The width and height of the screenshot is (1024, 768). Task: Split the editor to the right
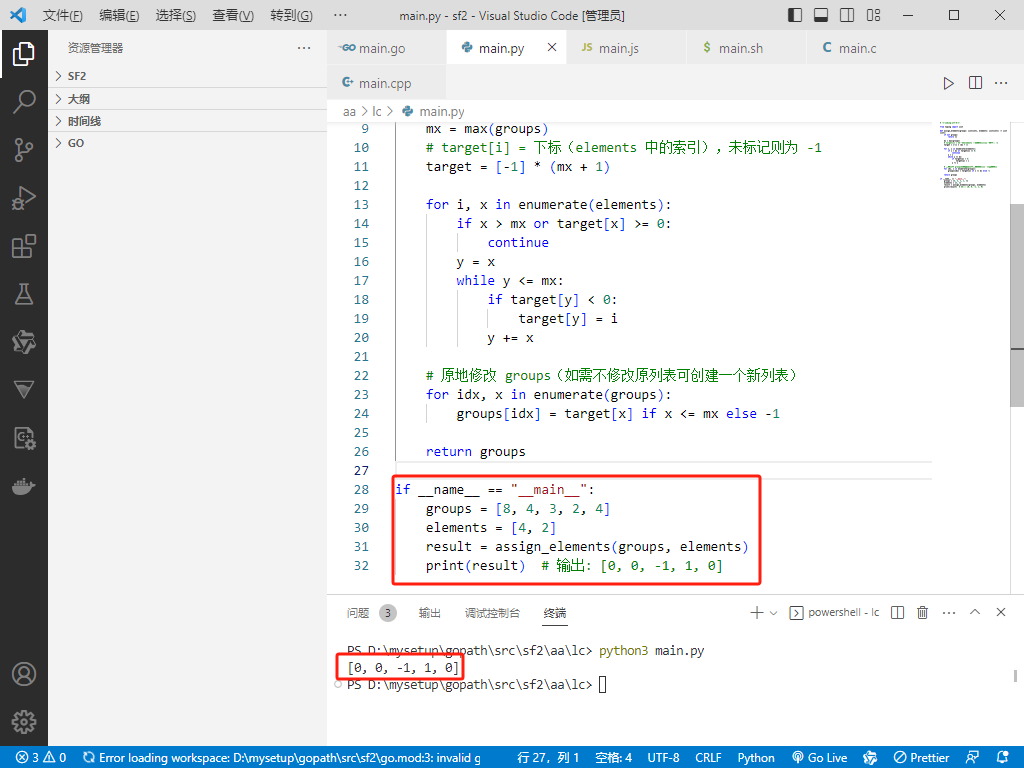point(975,83)
